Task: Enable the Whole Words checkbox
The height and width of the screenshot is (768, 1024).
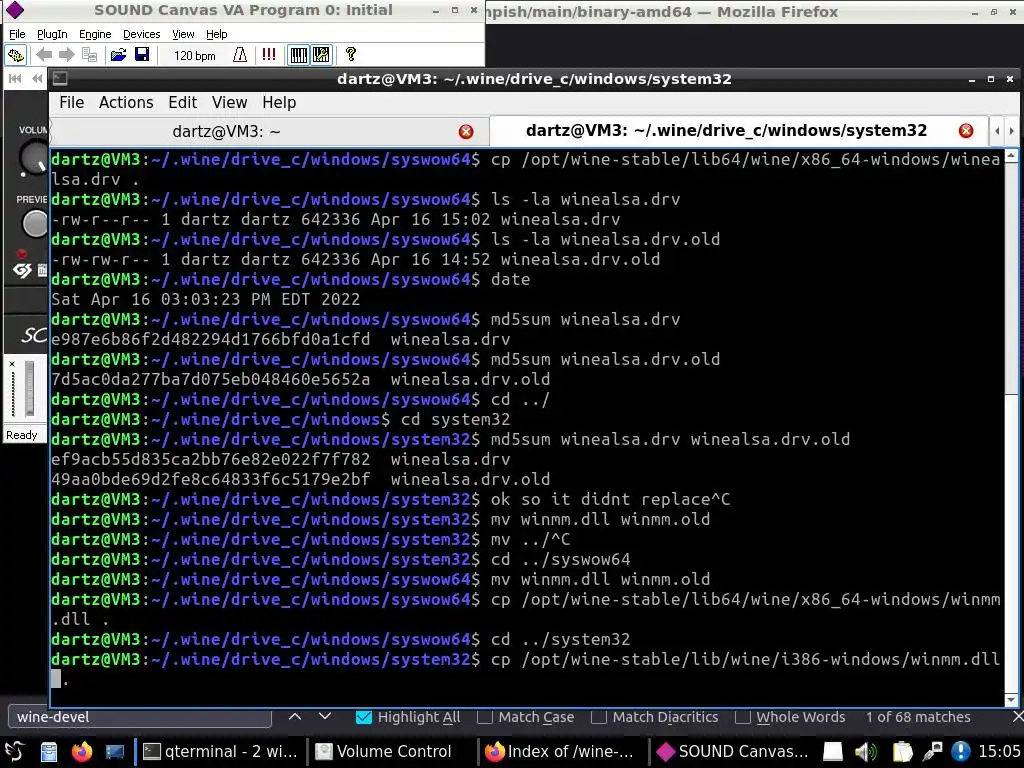Action: [742, 717]
